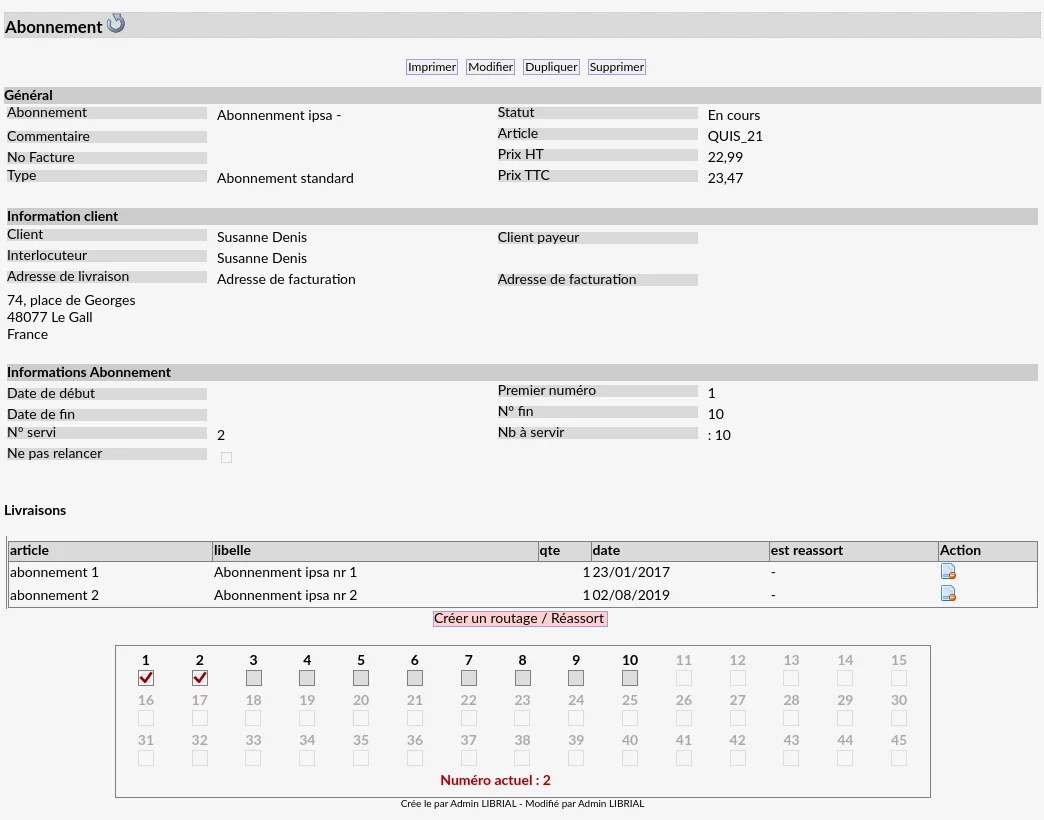Click Créer un routage / Réassort
The height and width of the screenshot is (820, 1044).
point(519,618)
